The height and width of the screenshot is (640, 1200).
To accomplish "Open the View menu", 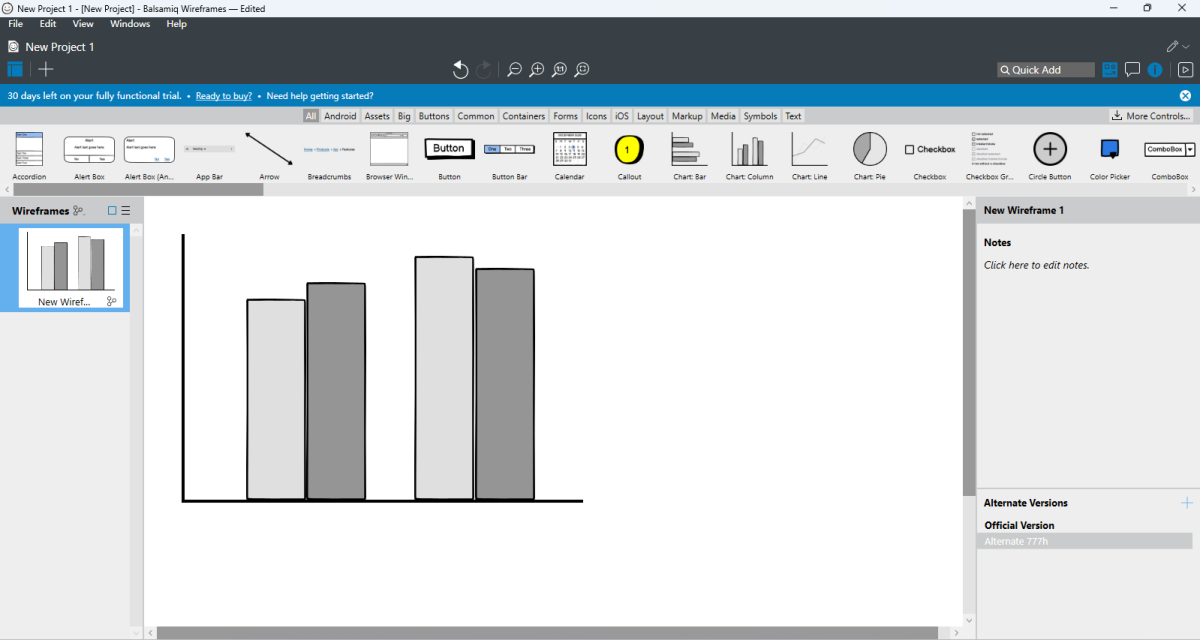I will point(83,24).
